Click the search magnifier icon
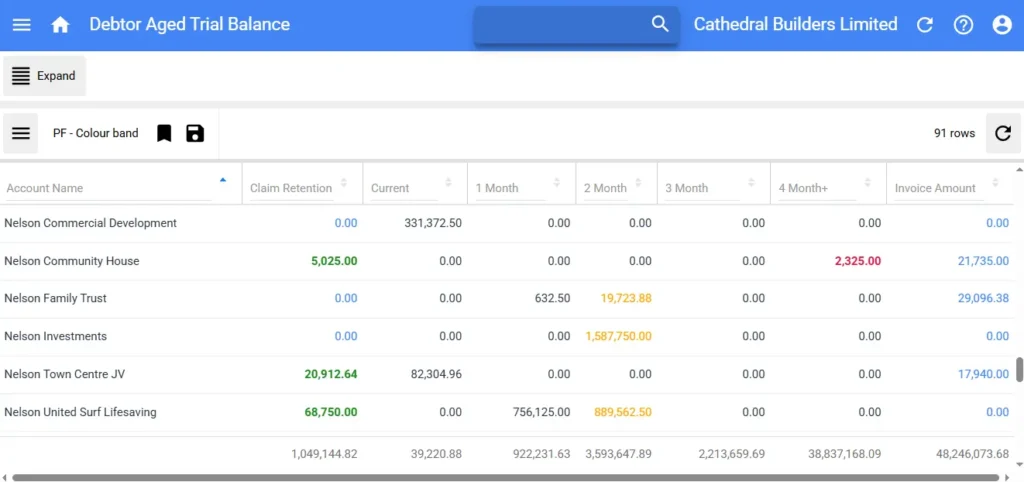This screenshot has height=482, width=1024. 660,24
